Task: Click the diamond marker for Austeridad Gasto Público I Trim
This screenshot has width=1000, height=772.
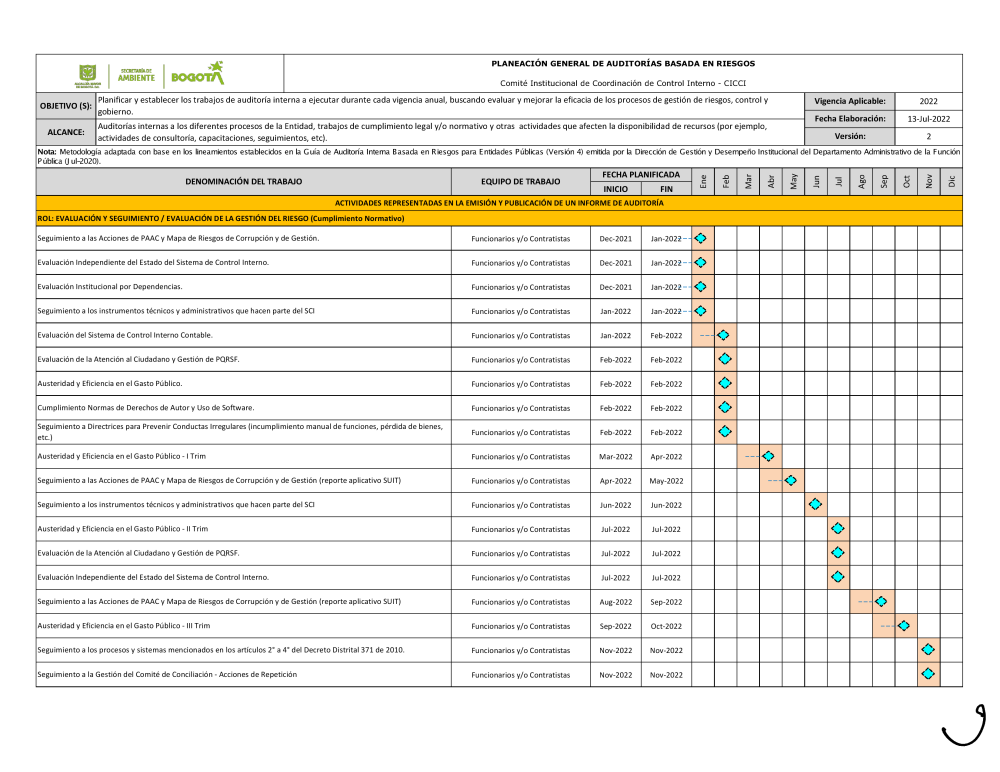Action: (768, 456)
